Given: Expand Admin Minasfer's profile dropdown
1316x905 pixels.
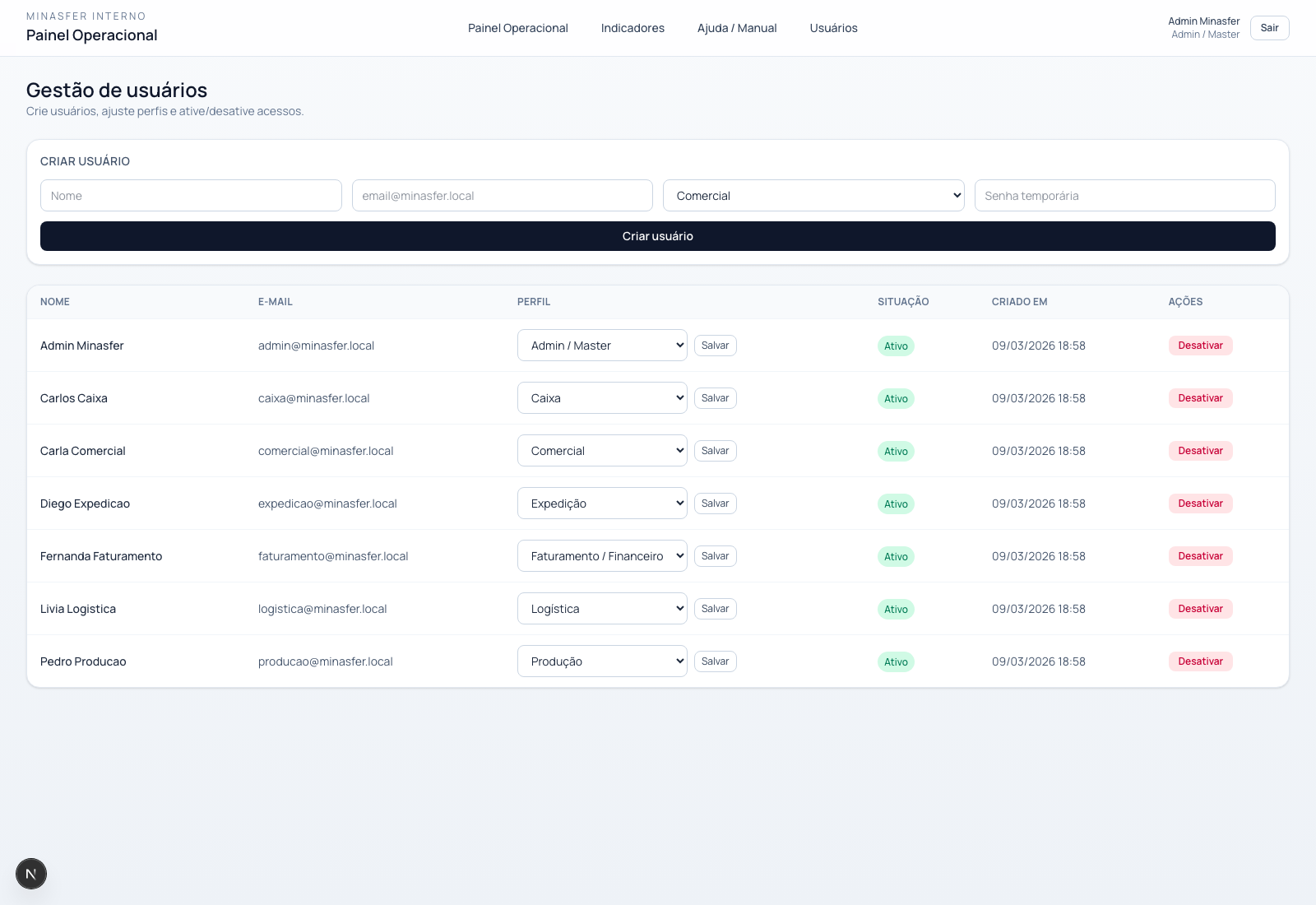Looking at the screenshot, I should 601,346.
